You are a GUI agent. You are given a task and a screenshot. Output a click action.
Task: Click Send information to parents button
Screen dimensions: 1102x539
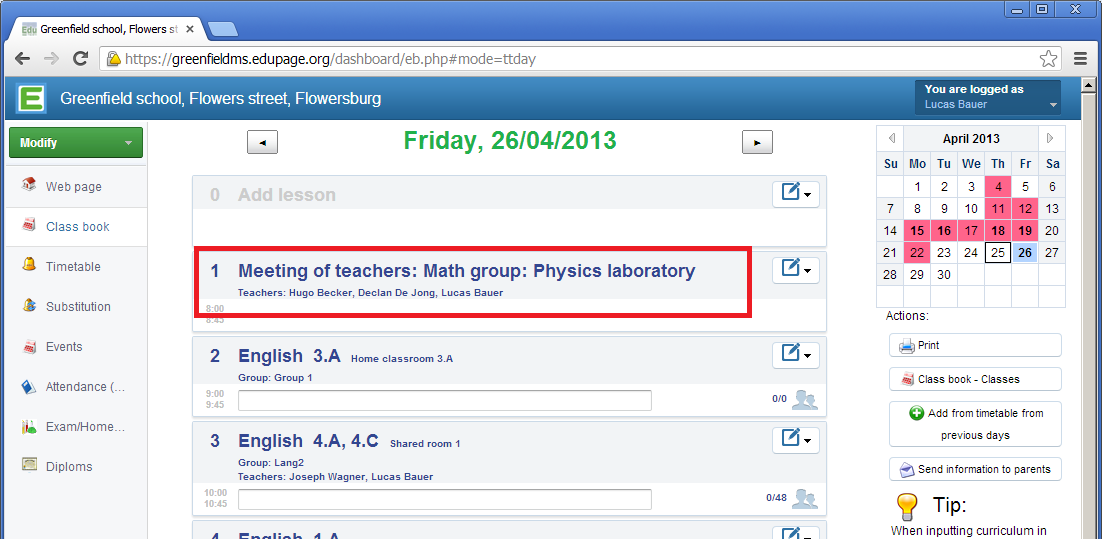975,469
